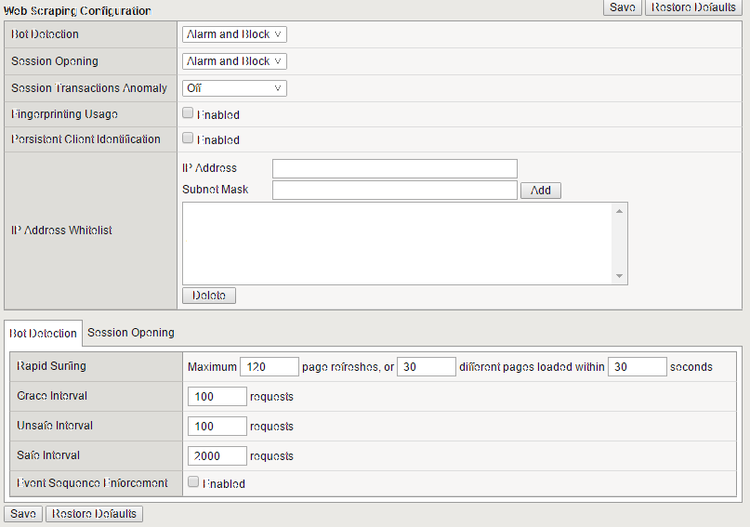This screenshot has height=527, width=750.
Task: Enable Fingerprinting Usage checkbox
Action: pos(188,114)
